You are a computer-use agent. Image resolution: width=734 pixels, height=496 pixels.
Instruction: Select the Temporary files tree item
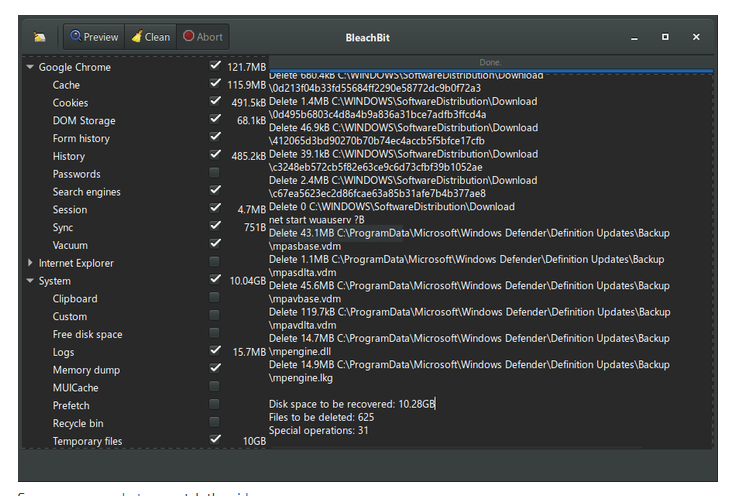click(x=87, y=441)
